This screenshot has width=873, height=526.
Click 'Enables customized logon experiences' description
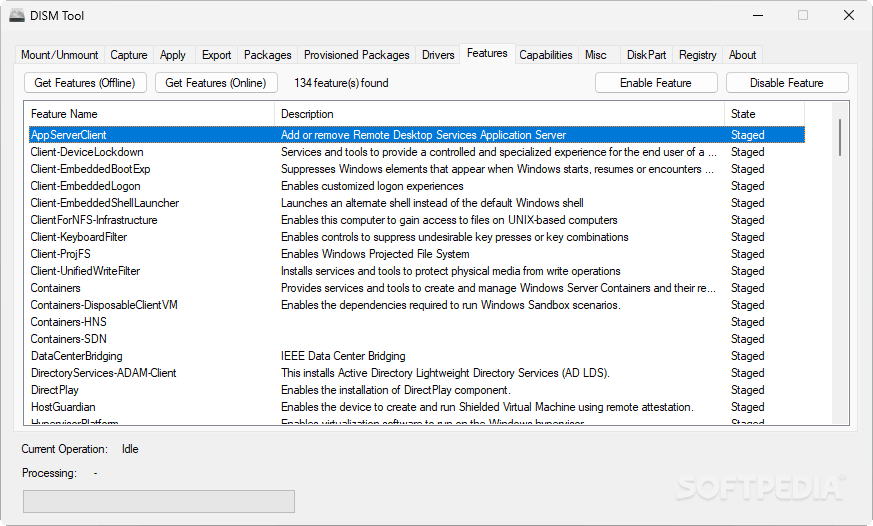[372, 186]
